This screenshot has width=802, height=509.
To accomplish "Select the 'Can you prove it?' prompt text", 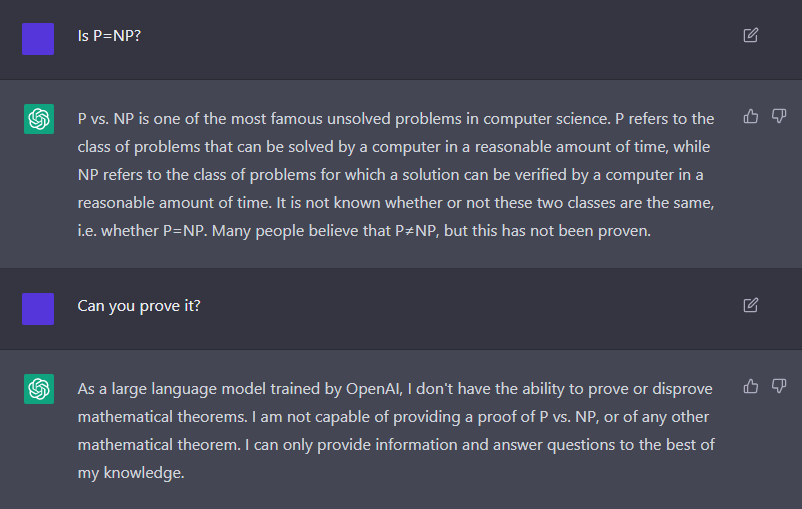I will pos(139,306).
